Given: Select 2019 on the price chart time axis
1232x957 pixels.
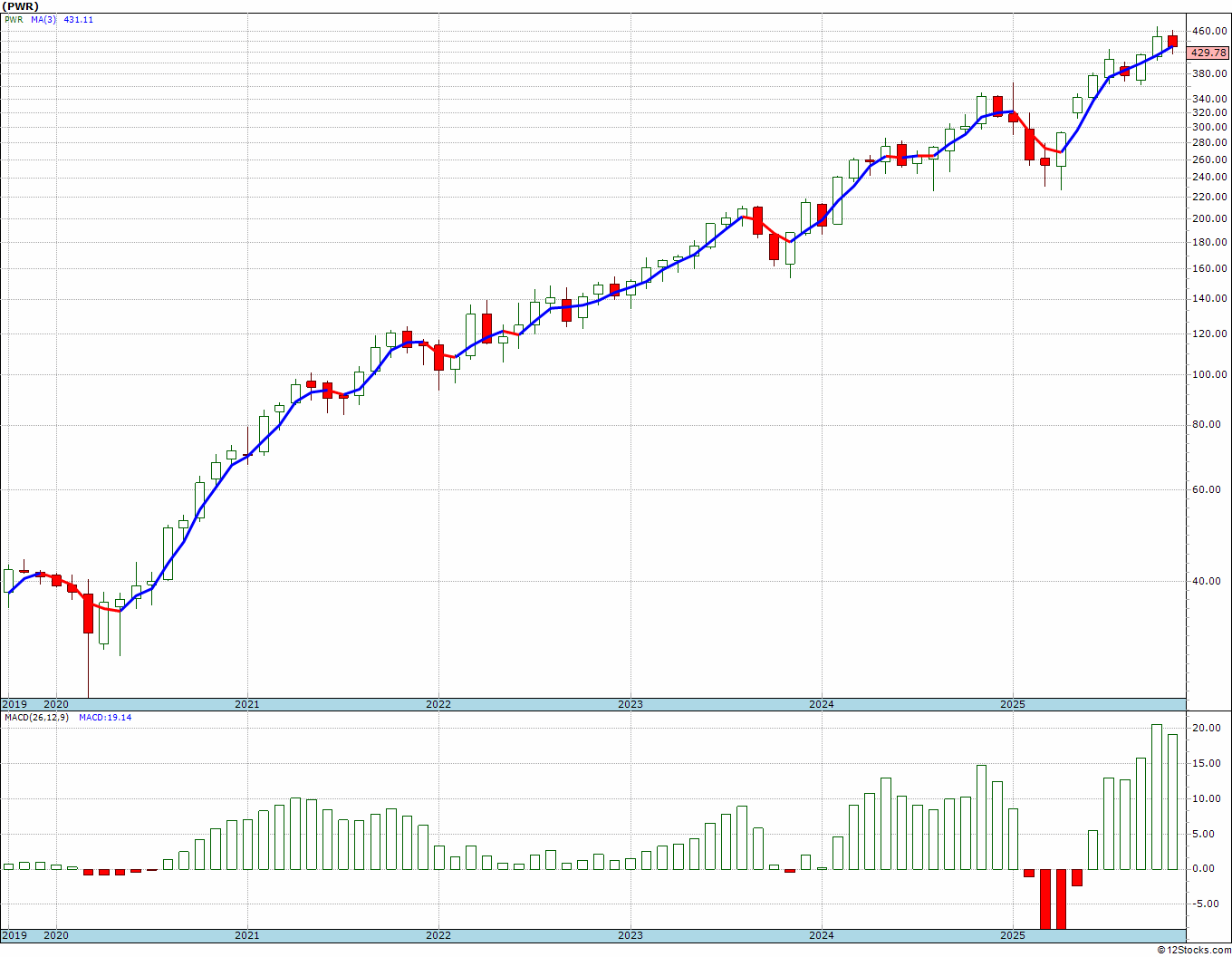Looking at the screenshot, I should pos(14,704).
